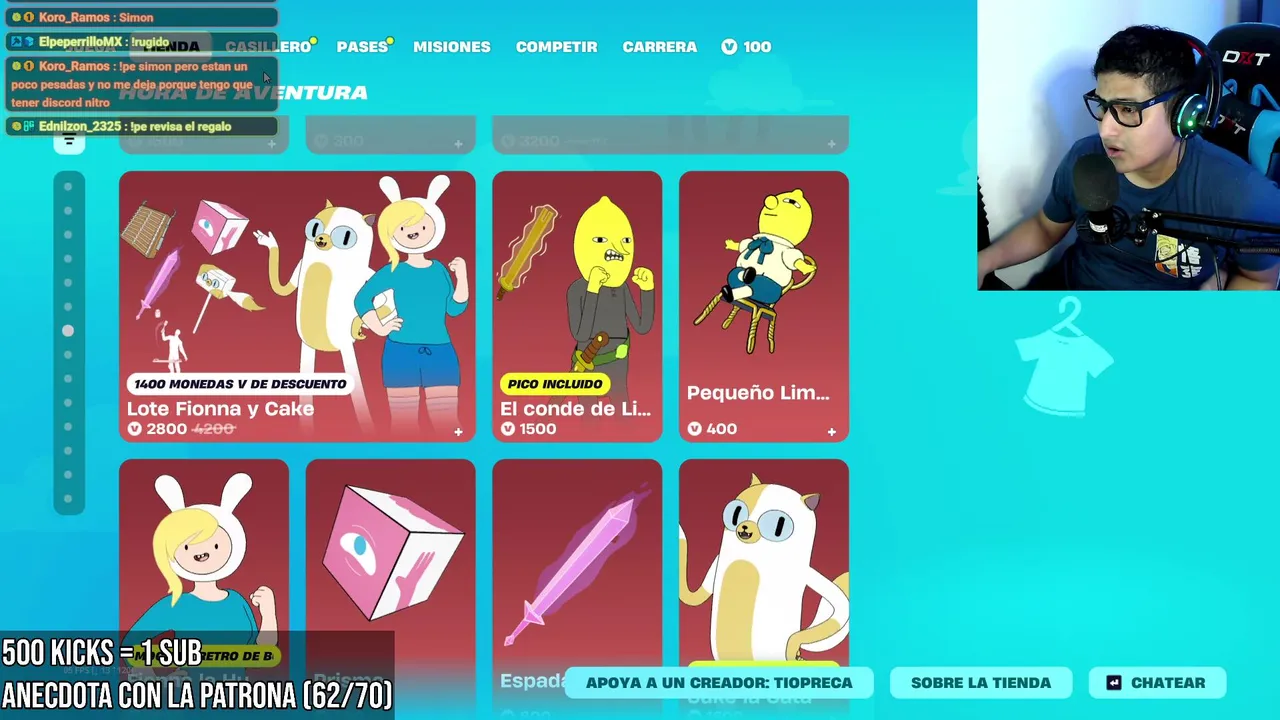This screenshot has width=1280, height=720.
Task: Open the Pases tab
Action: click(x=362, y=46)
